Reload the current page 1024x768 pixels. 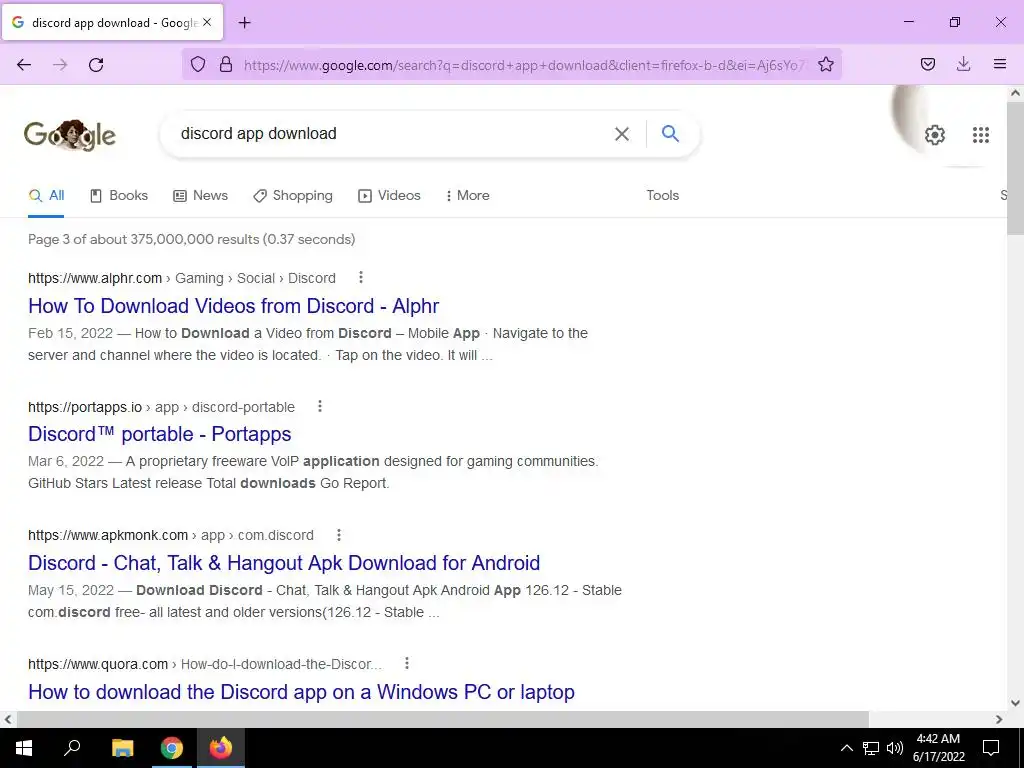[96, 64]
